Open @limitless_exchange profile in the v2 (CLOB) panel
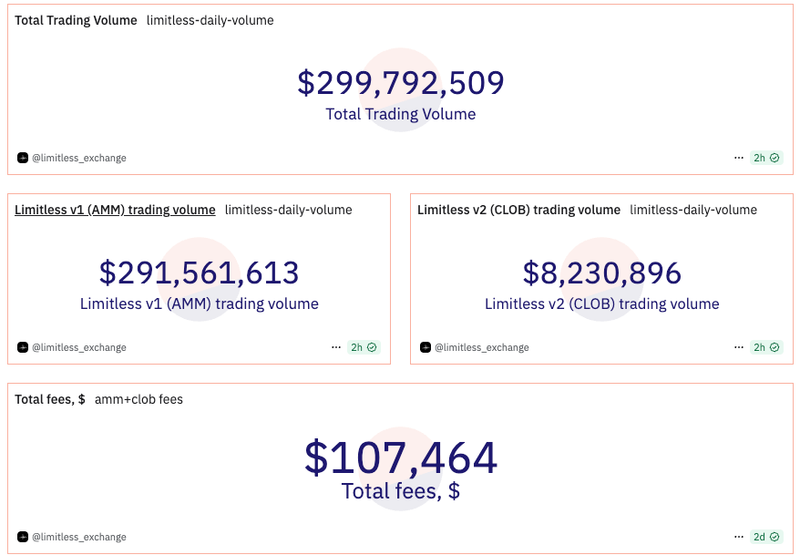 click(481, 347)
